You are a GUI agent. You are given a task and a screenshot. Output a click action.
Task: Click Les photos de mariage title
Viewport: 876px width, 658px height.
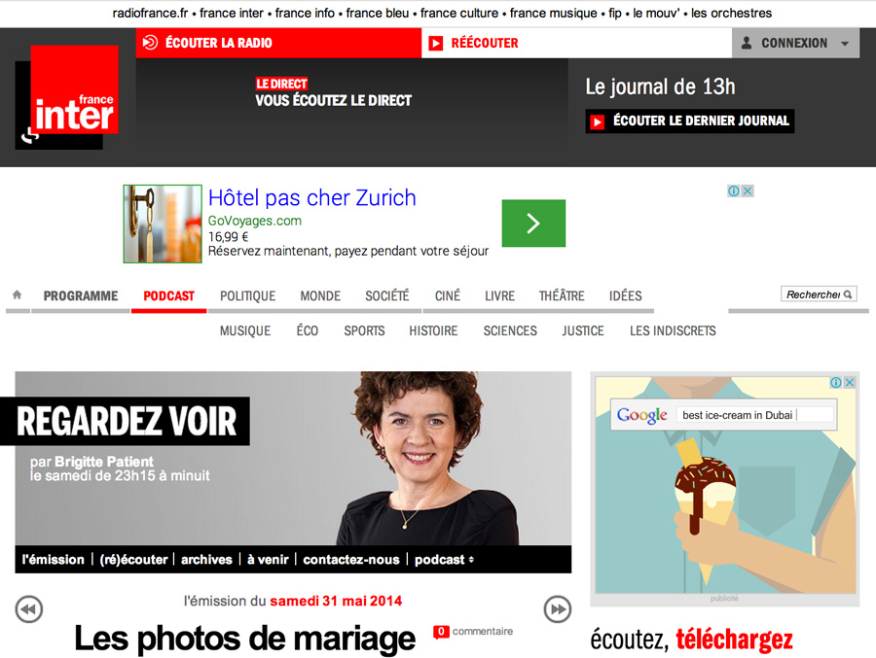coord(245,638)
